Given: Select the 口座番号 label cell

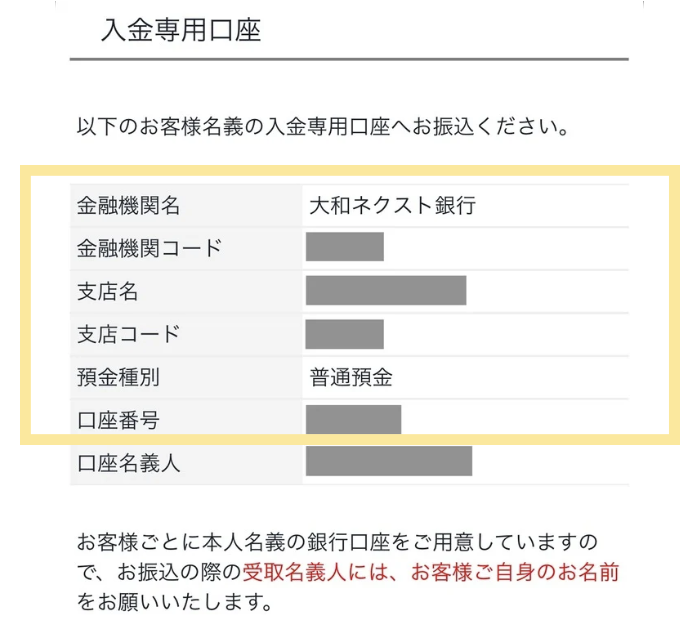Looking at the screenshot, I should pos(186,420).
